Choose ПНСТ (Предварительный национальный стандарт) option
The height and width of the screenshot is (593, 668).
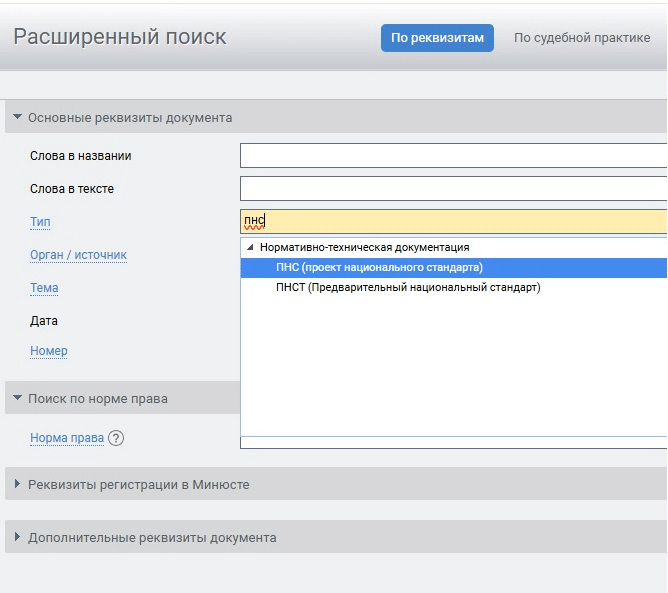pyautogui.click(x=407, y=288)
